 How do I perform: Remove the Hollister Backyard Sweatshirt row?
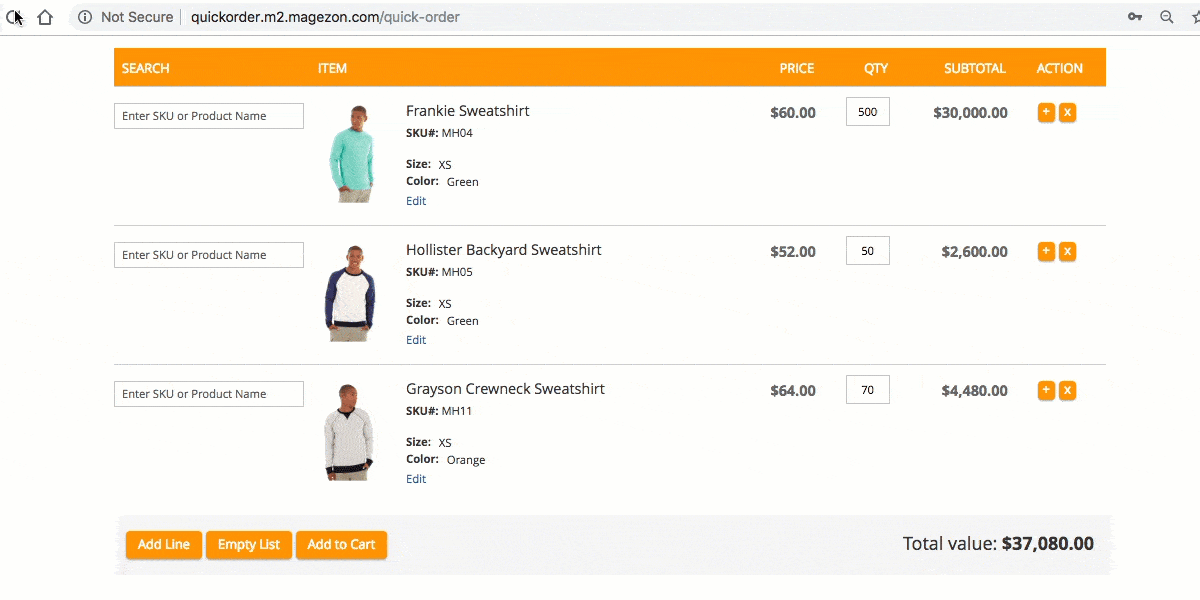click(x=1067, y=251)
